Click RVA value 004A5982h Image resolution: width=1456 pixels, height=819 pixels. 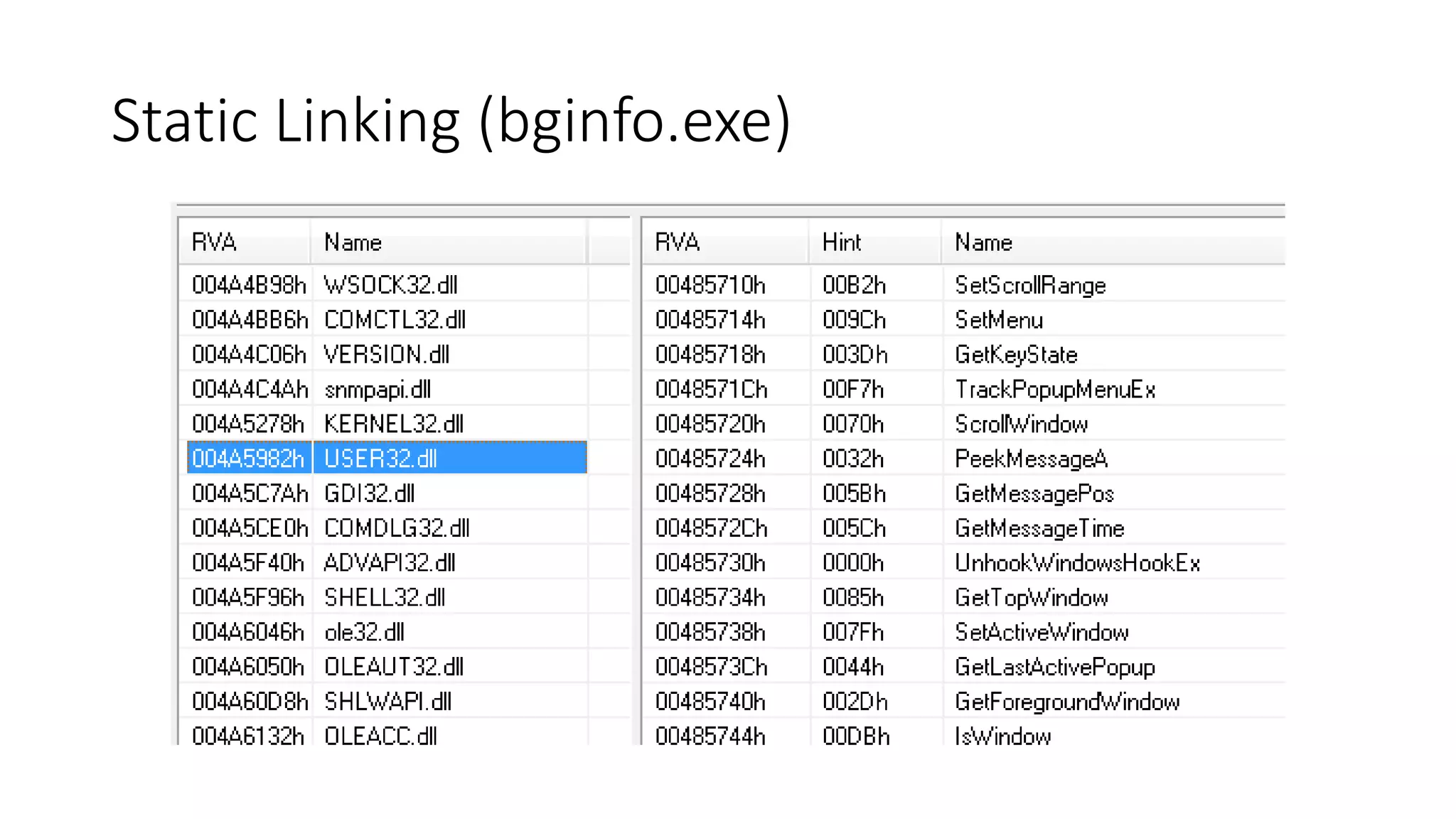click(x=249, y=459)
